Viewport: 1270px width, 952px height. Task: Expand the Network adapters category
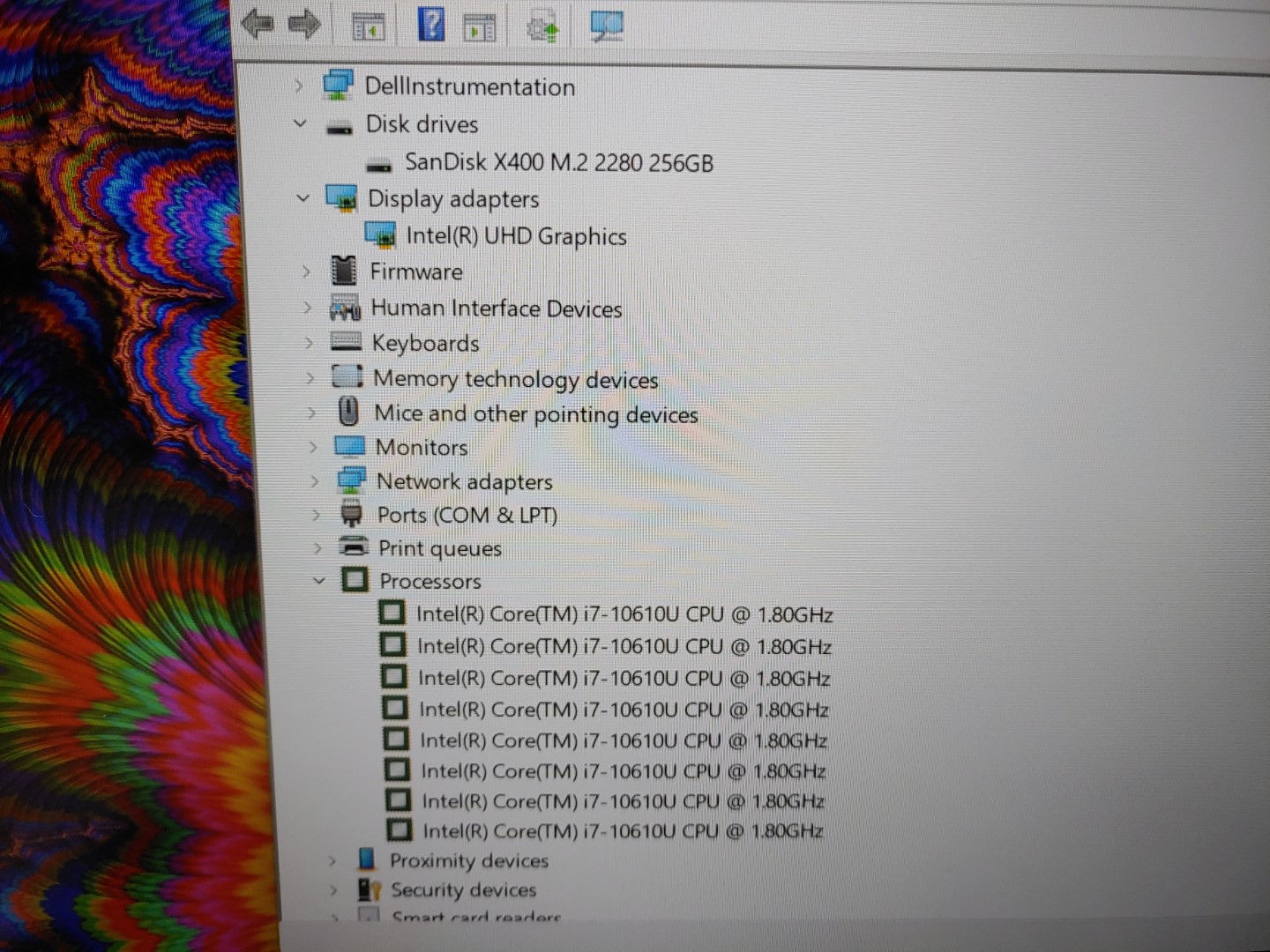tap(315, 481)
